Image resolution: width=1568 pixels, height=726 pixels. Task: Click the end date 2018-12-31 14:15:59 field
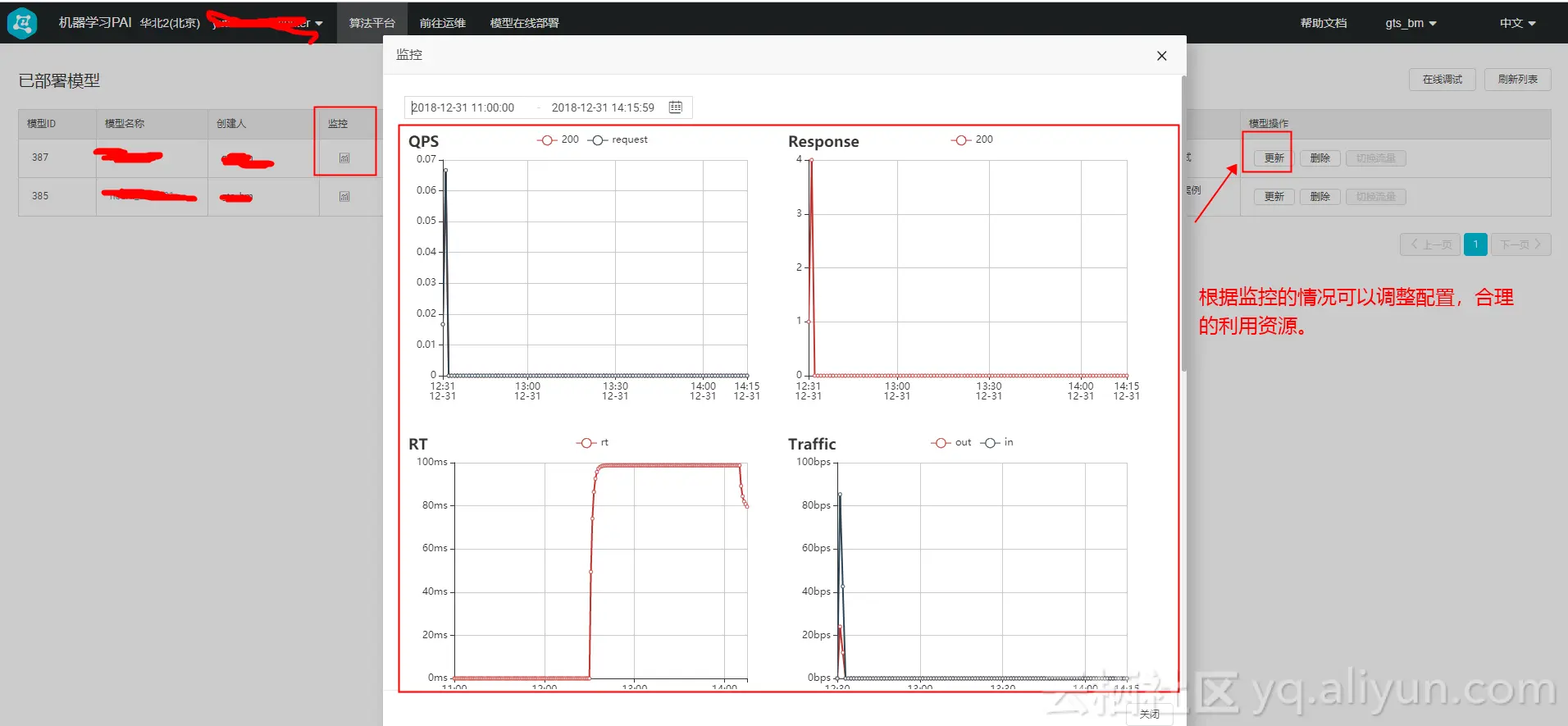[x=603, y=107]
